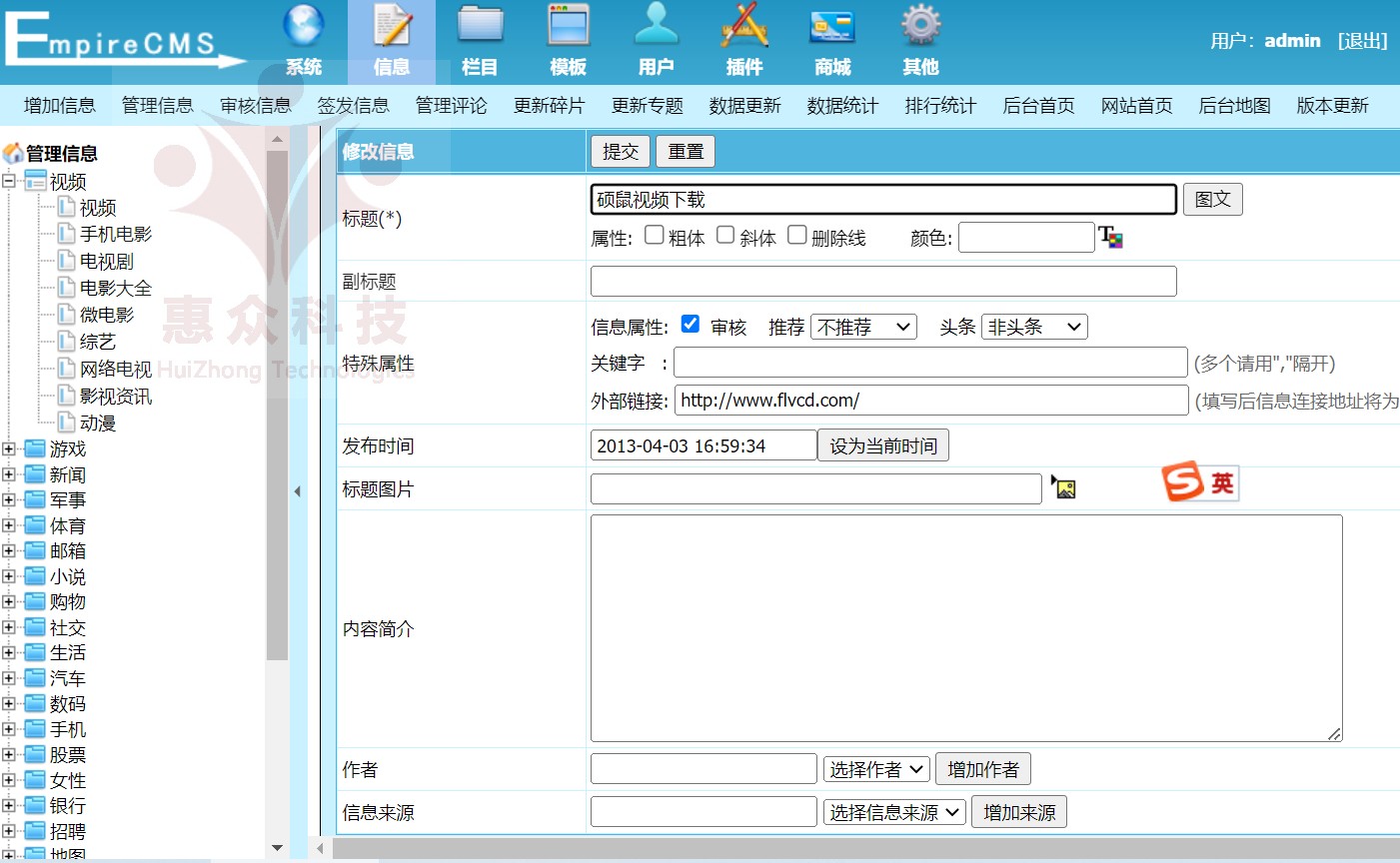Open the 插件 tools icon
Image resolution: width=1400 pixels, height=863 pixels.
(x=744, y=26)
